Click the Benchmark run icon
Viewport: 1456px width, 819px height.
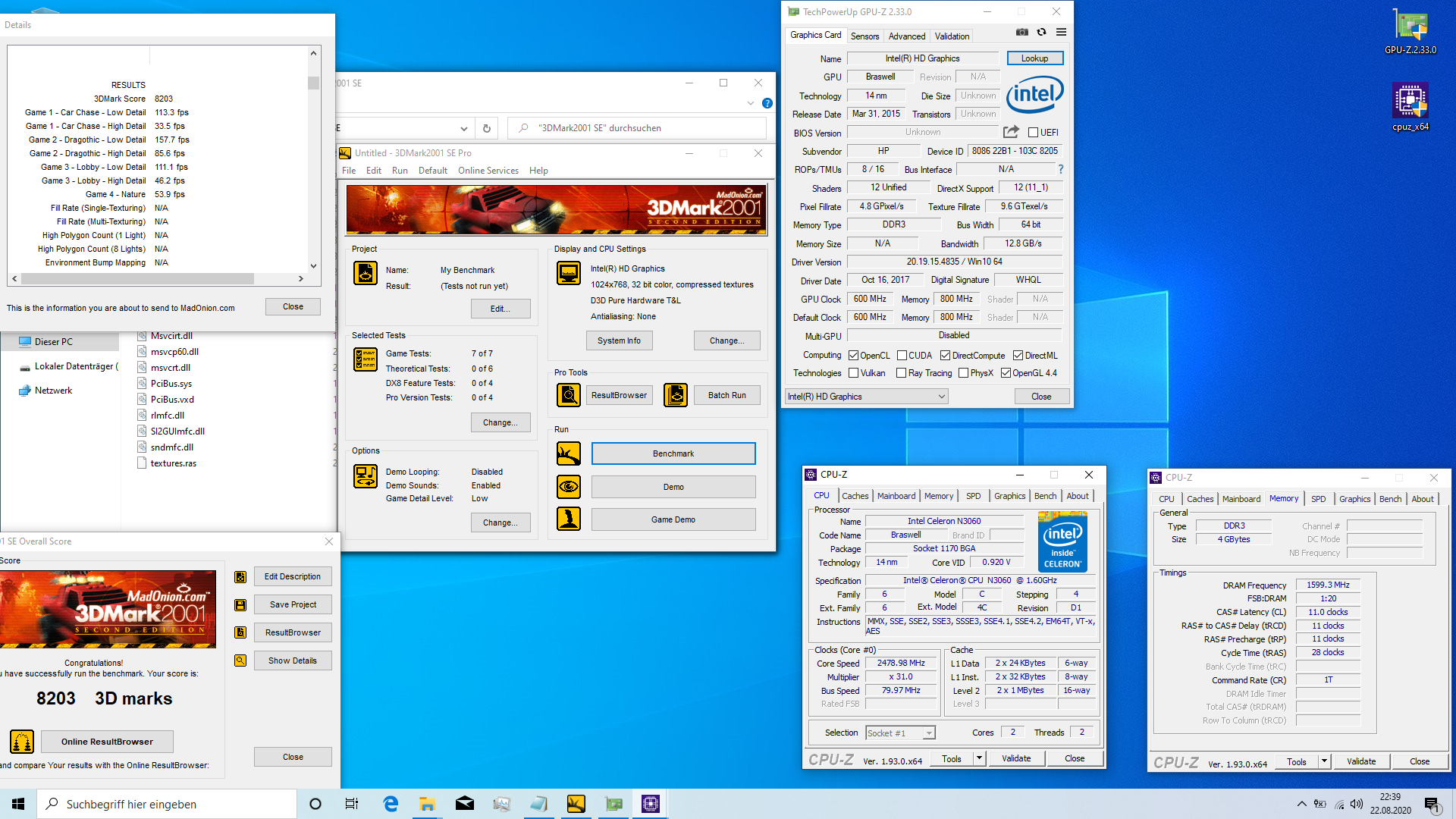pyautogui.click(x=569, y=453)
